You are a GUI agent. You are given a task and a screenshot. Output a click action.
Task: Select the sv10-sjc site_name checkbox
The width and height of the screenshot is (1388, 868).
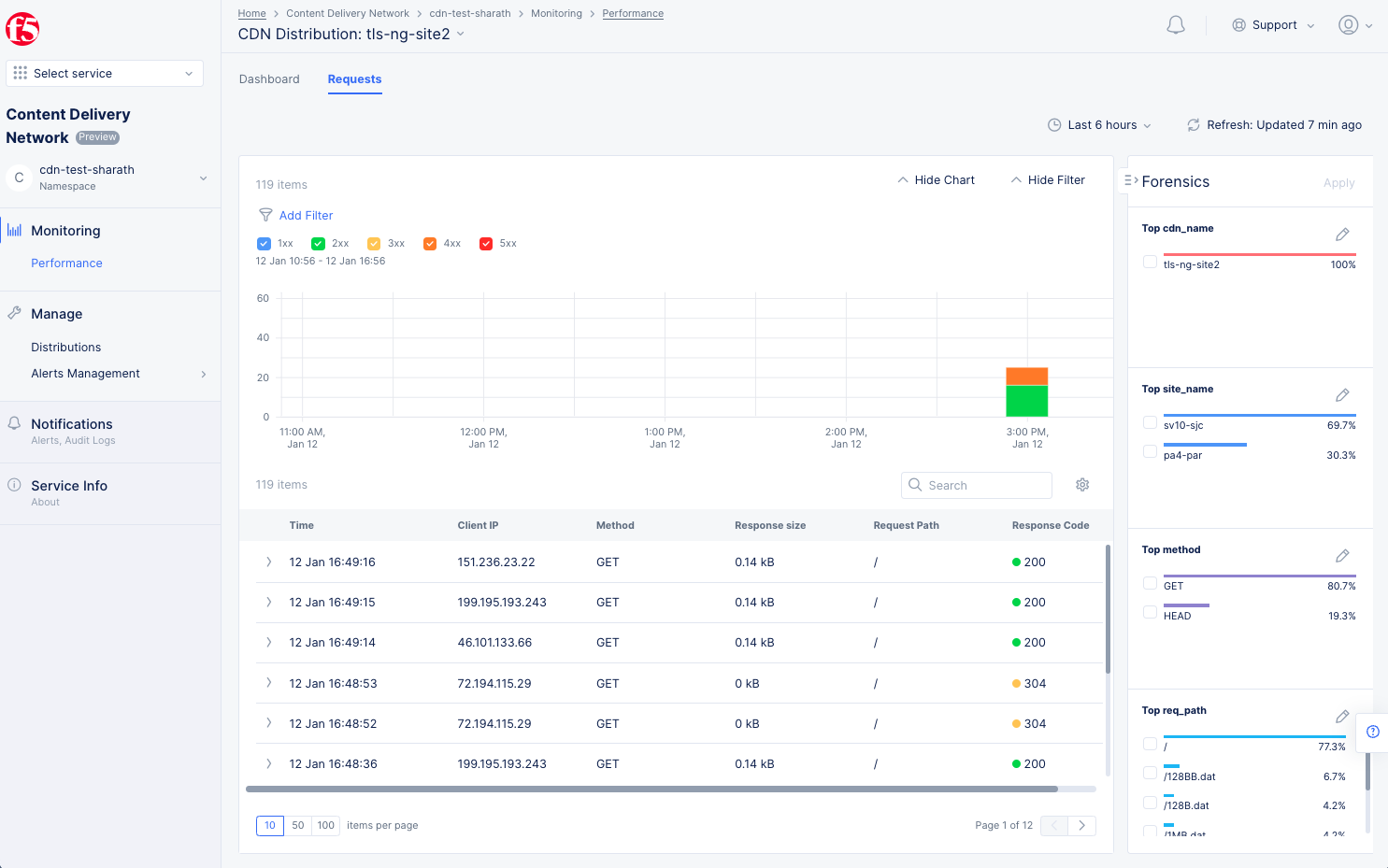[1150, 422]
